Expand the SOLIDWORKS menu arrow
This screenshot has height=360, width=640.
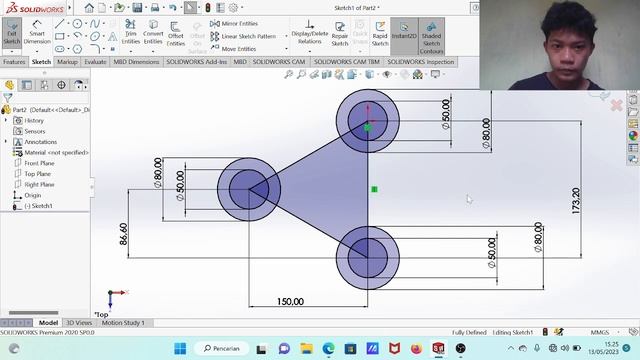pyautogui.click(x=70, y=7)
